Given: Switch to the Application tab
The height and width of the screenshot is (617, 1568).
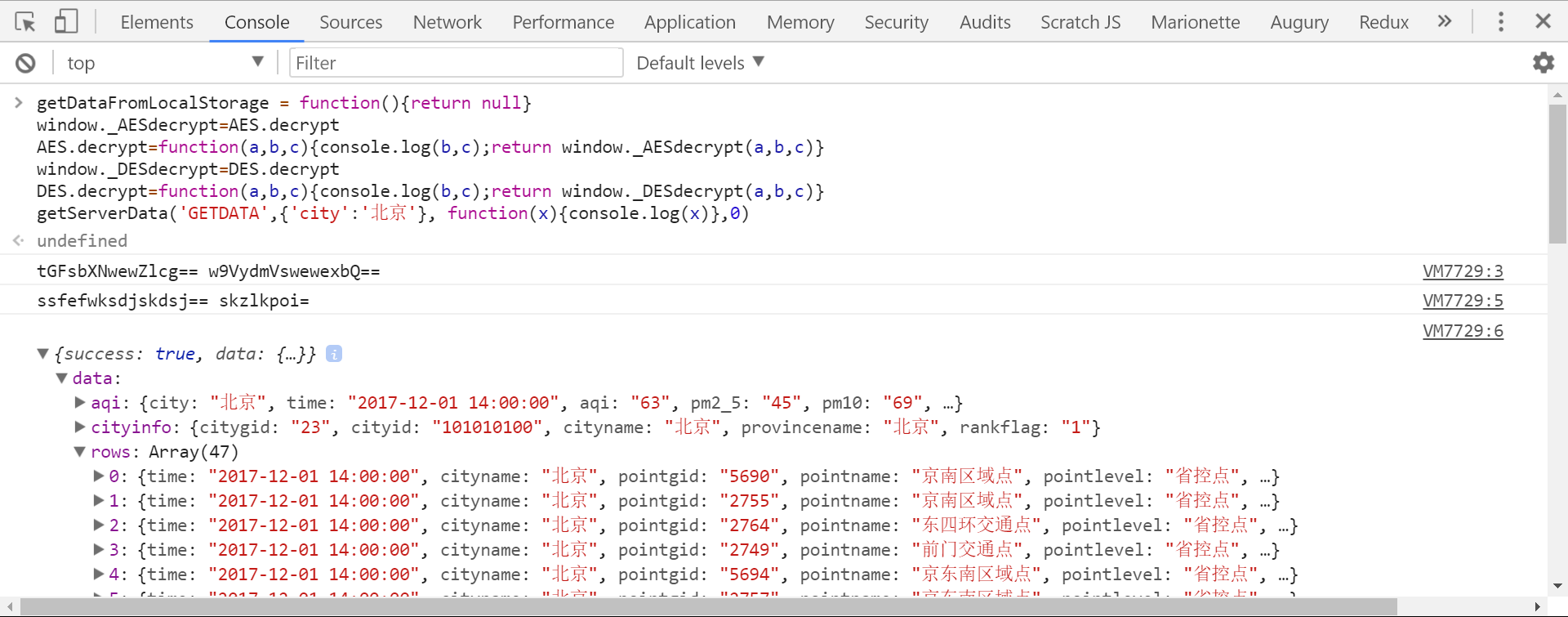Looking at the screenshot, I should tap(690, 22).
